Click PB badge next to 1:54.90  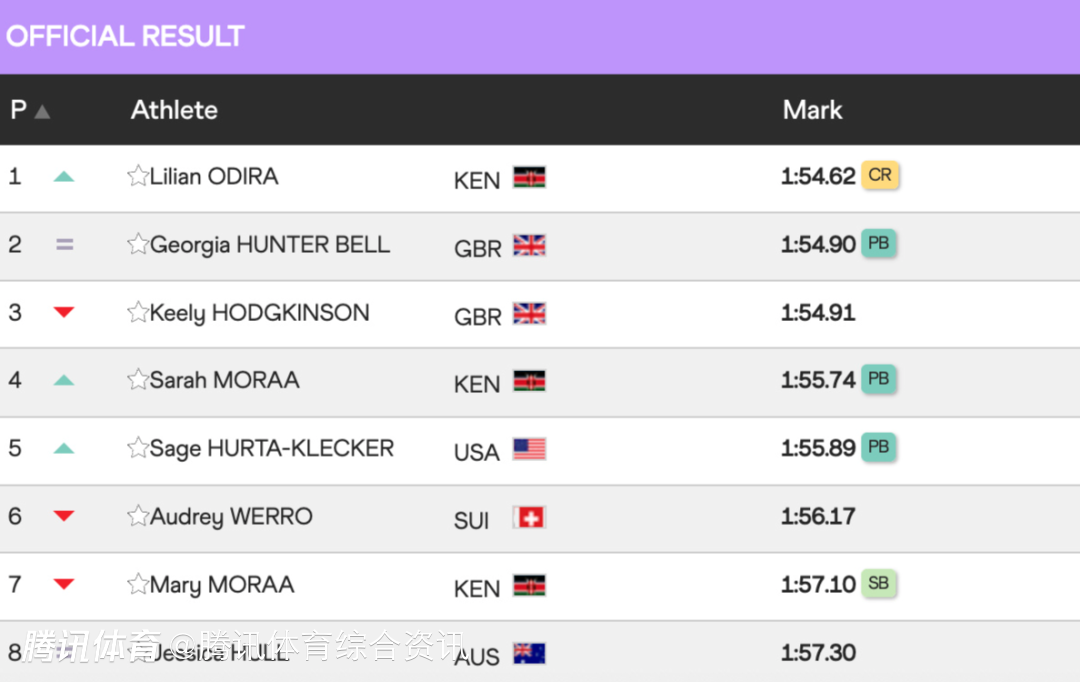[878, 243]
